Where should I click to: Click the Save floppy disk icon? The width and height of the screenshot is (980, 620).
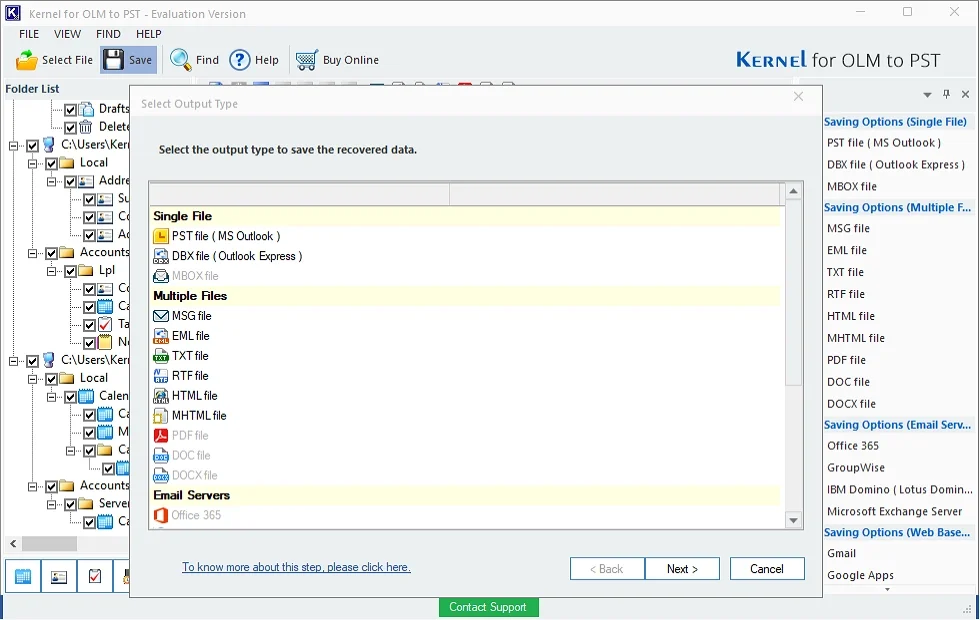click(113, 60)
